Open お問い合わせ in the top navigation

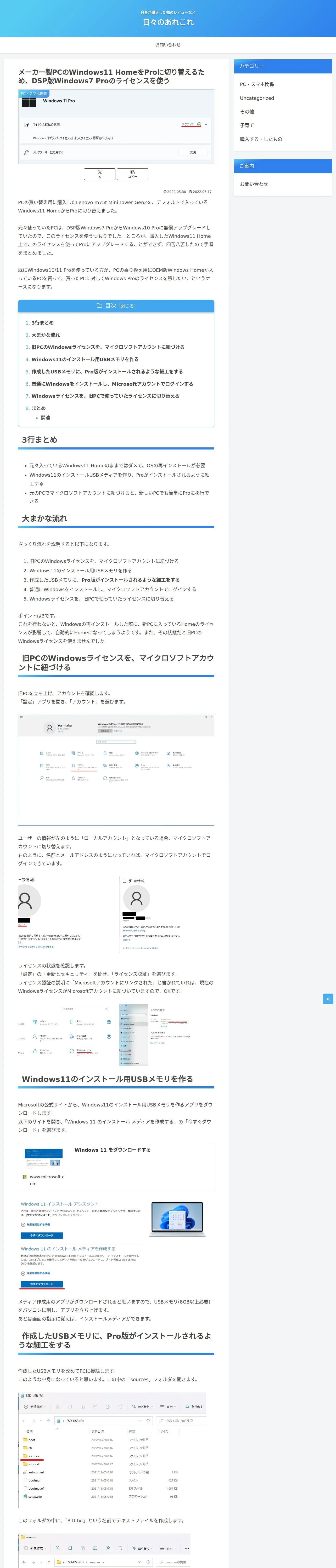168,44
